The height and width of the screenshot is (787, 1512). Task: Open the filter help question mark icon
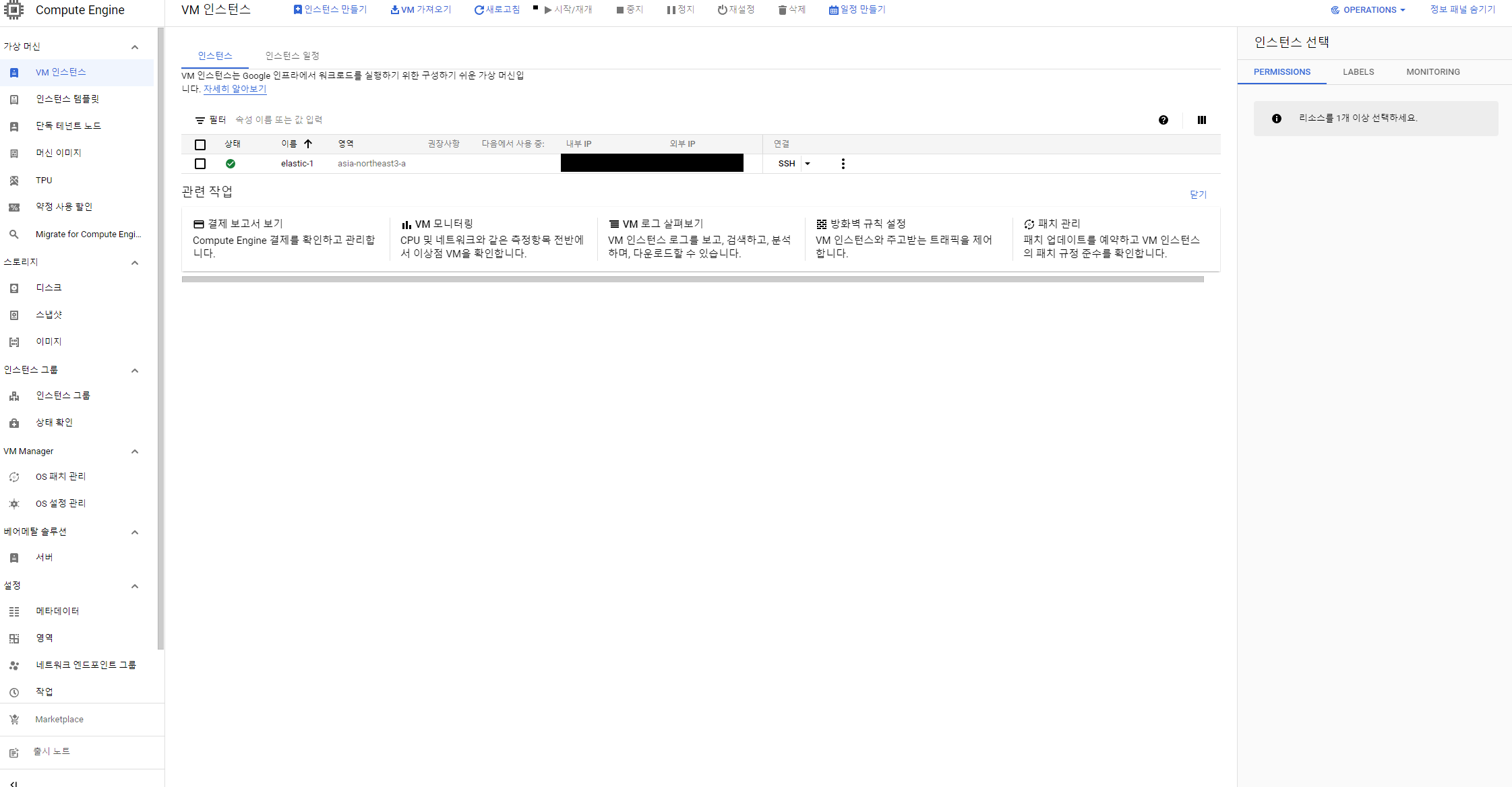pos(1163,120)
